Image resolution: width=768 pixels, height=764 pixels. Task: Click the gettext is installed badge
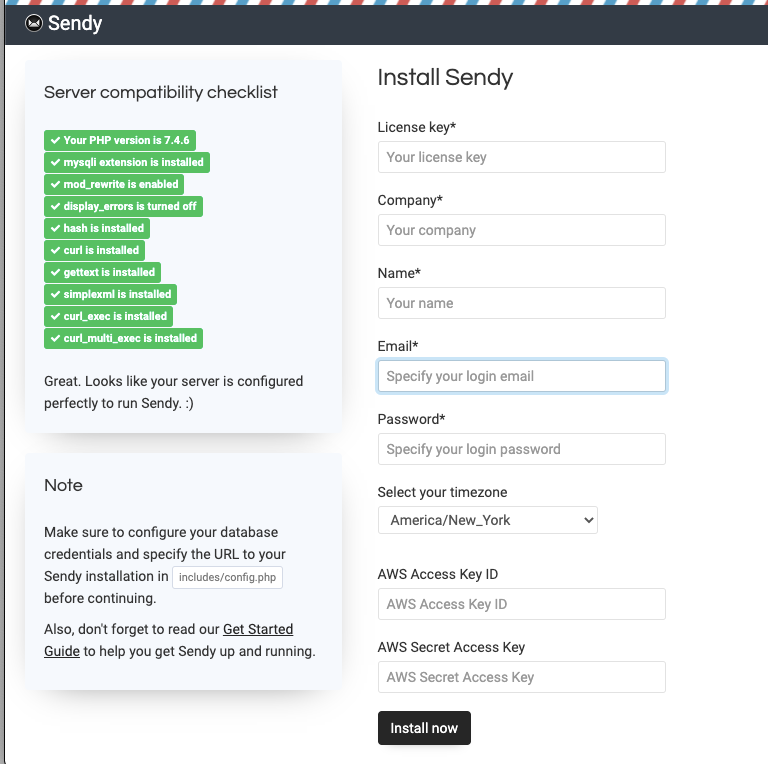tap(102, 272)
